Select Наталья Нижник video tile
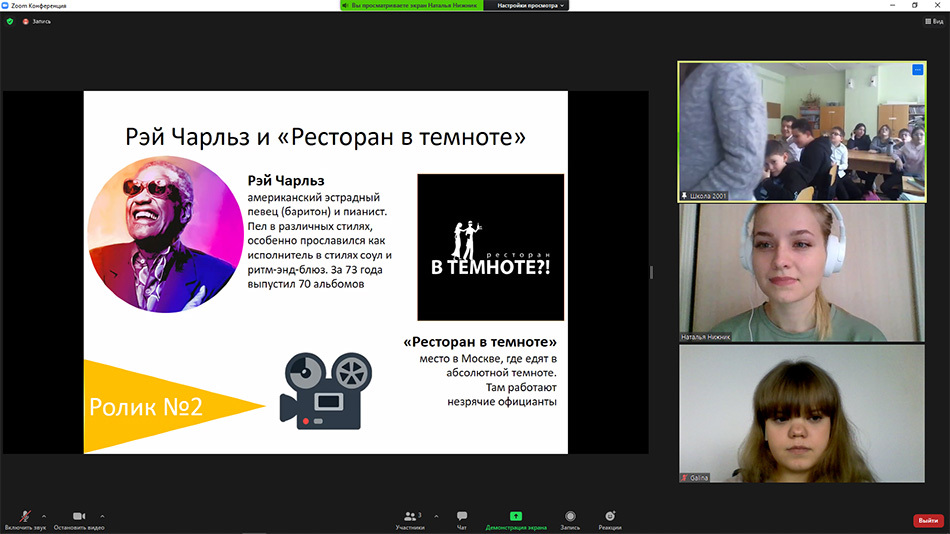The width and height of the screenshot is (950, 534). (x=802, y=273)
